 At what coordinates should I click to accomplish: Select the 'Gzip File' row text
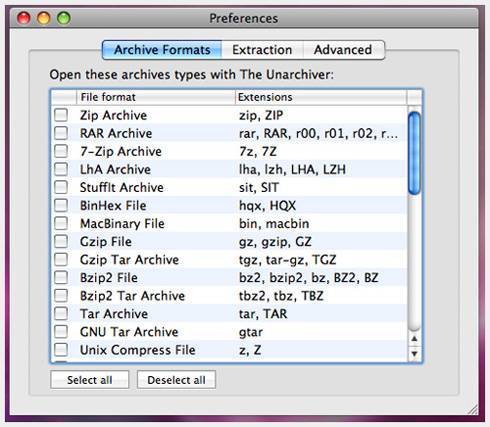(106, 241)
